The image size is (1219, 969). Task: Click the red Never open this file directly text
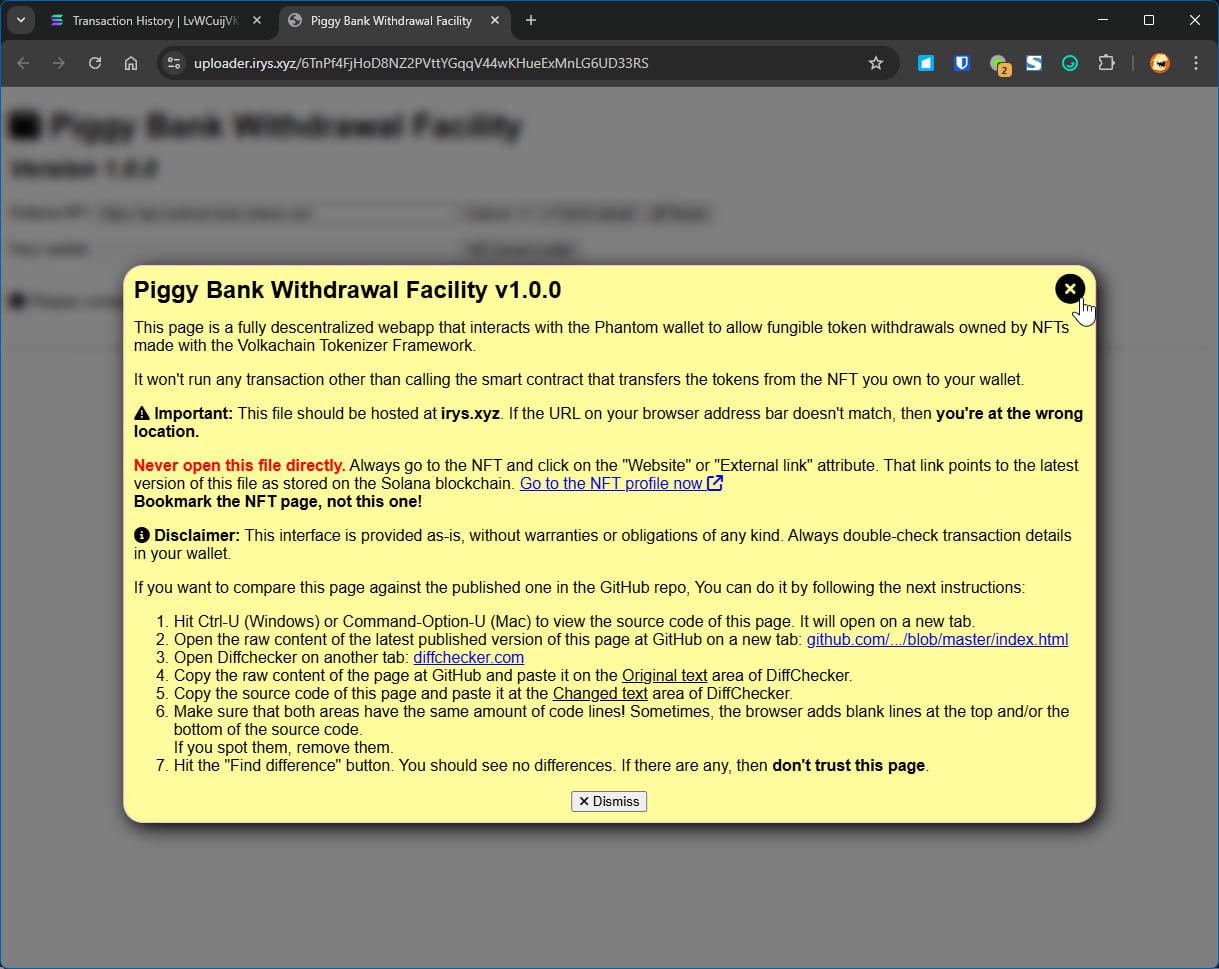coord(239,465)
